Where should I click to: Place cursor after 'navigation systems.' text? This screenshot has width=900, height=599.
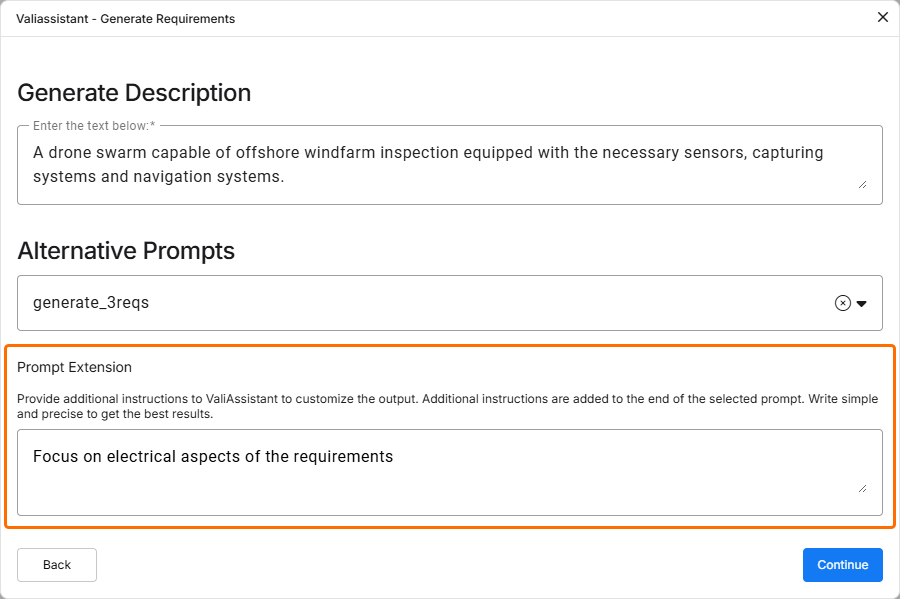[x=287, y=177]
